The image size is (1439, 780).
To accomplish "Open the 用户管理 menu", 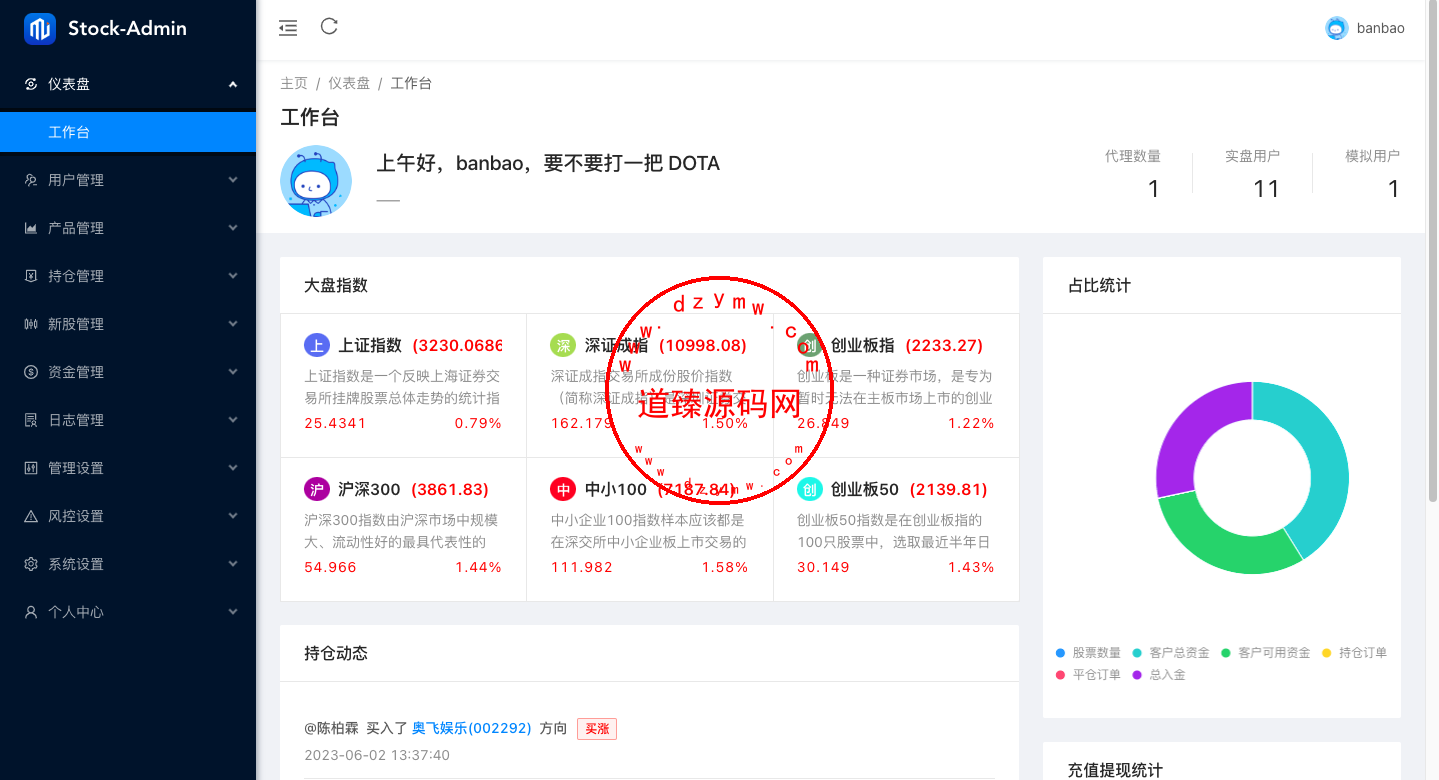I will click(x=128, y=180).
